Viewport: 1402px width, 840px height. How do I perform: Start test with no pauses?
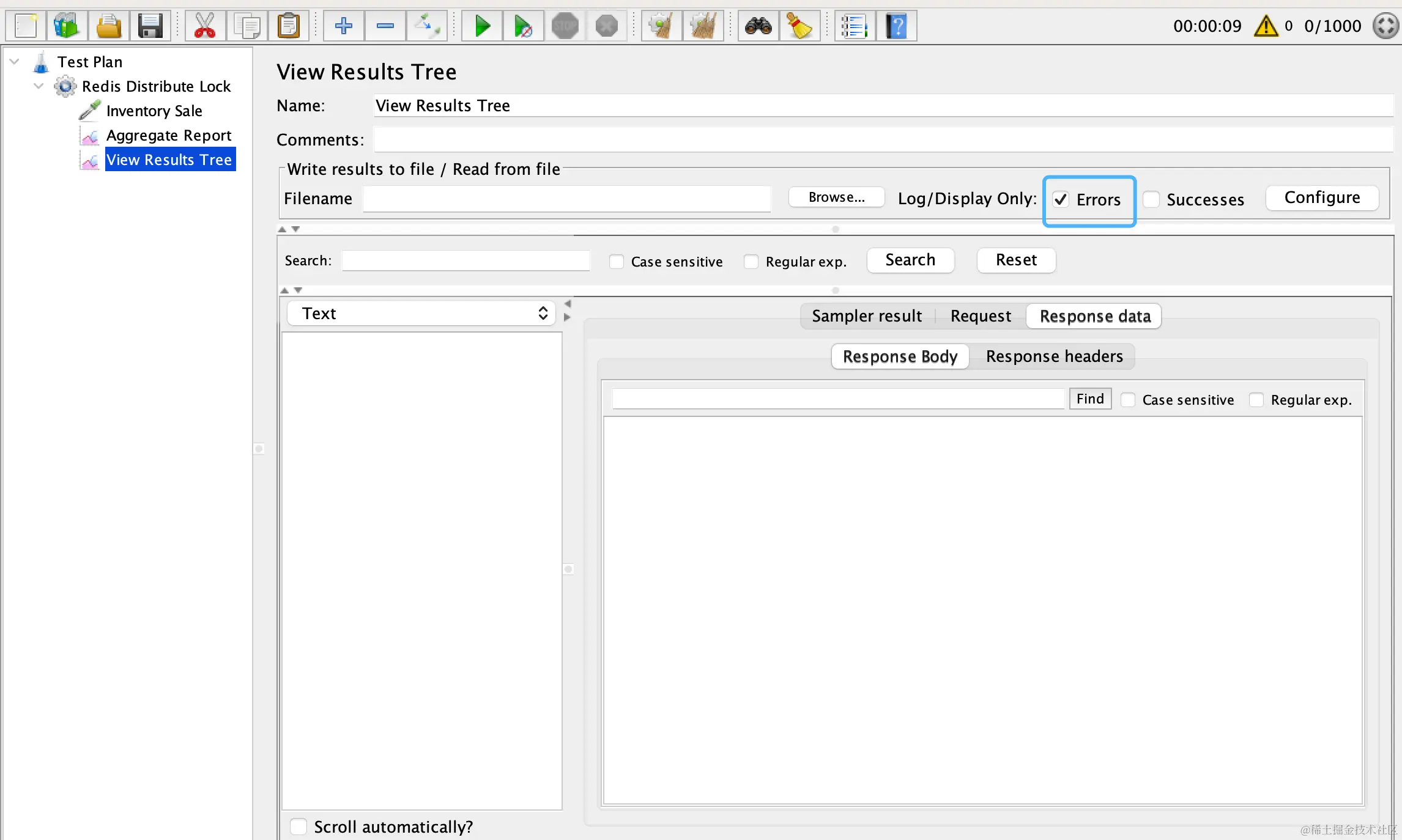[524, 26]
